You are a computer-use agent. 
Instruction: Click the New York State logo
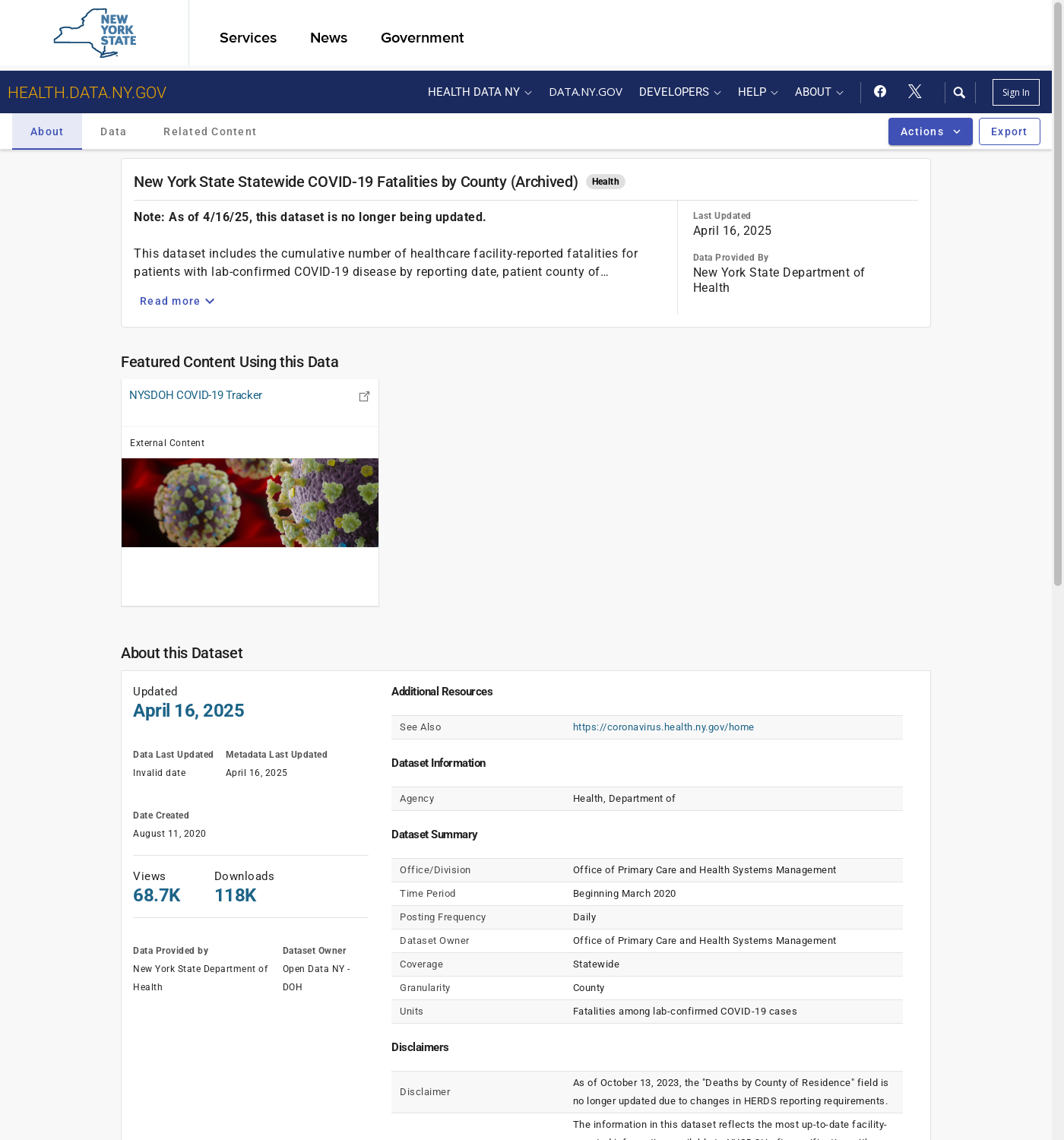coord(95,33)
